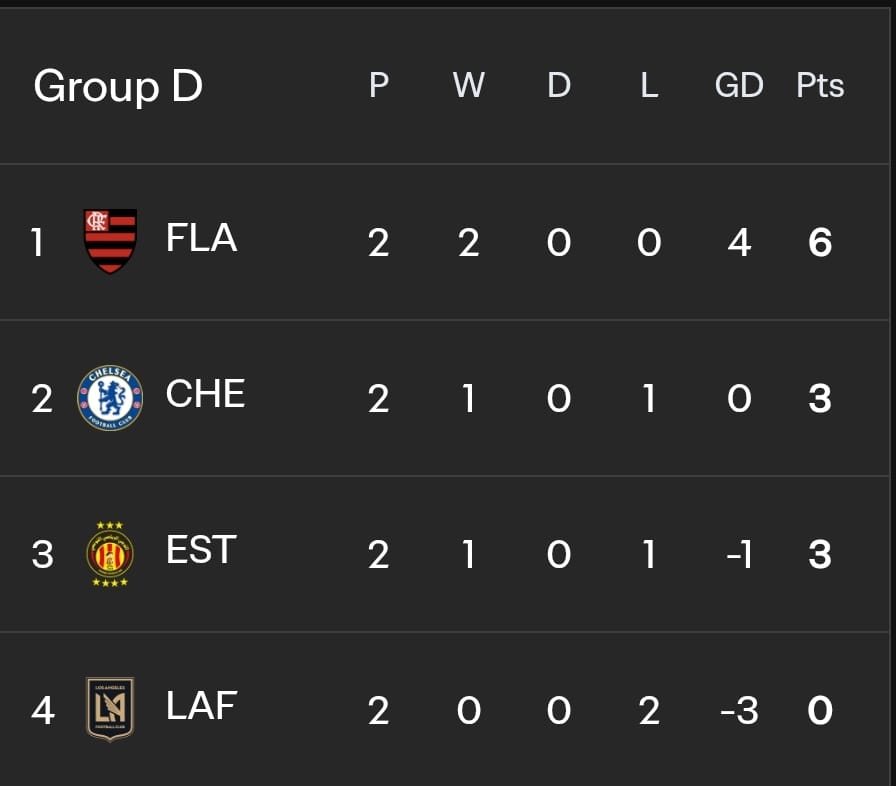The width and height of the screenshot is (896, 786).
Task: Click the Pts column header
Action: click(x=820, y=86)
